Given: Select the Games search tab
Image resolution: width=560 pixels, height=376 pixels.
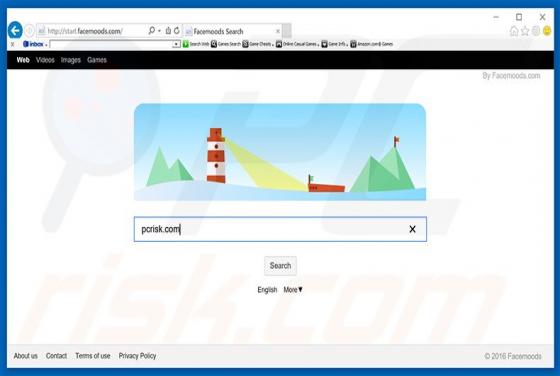Looking at the screenshot, I should [97, 60].
